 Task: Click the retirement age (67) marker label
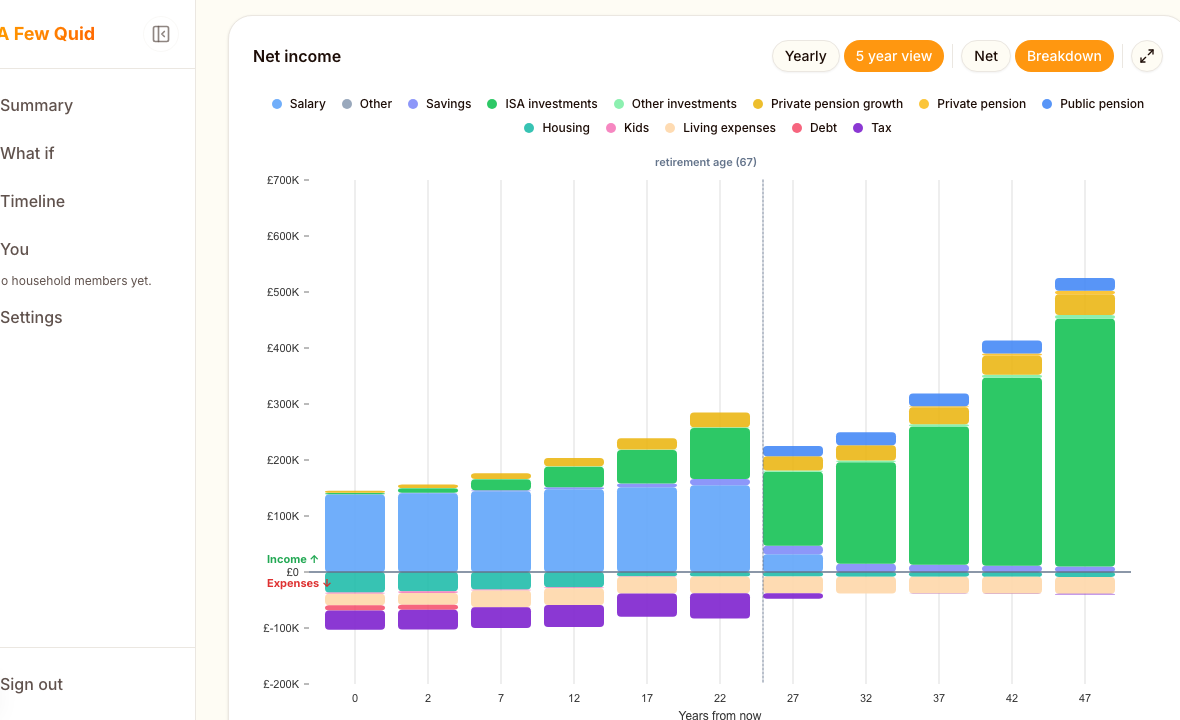[706, 161]
